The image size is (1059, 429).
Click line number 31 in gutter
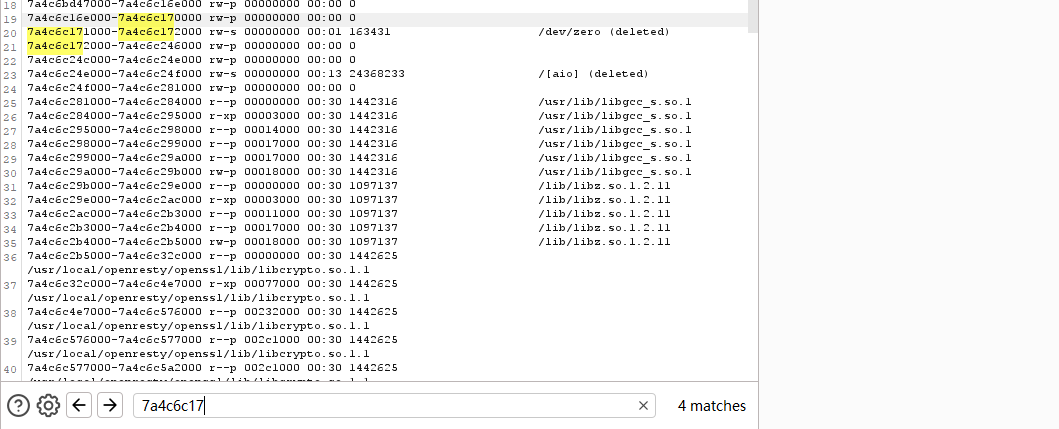point(11,186)
